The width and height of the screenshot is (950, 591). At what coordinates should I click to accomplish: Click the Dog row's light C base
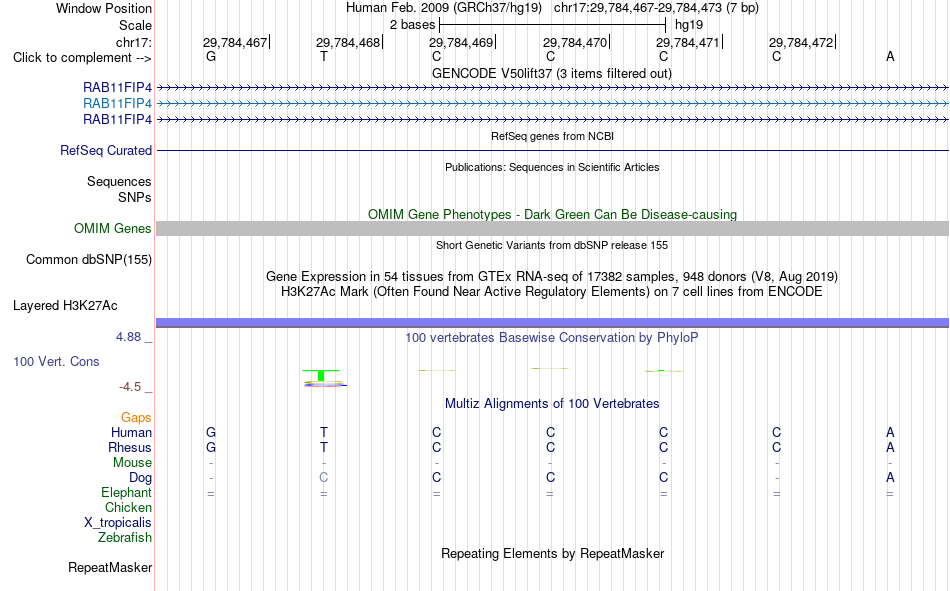[324, 478]
